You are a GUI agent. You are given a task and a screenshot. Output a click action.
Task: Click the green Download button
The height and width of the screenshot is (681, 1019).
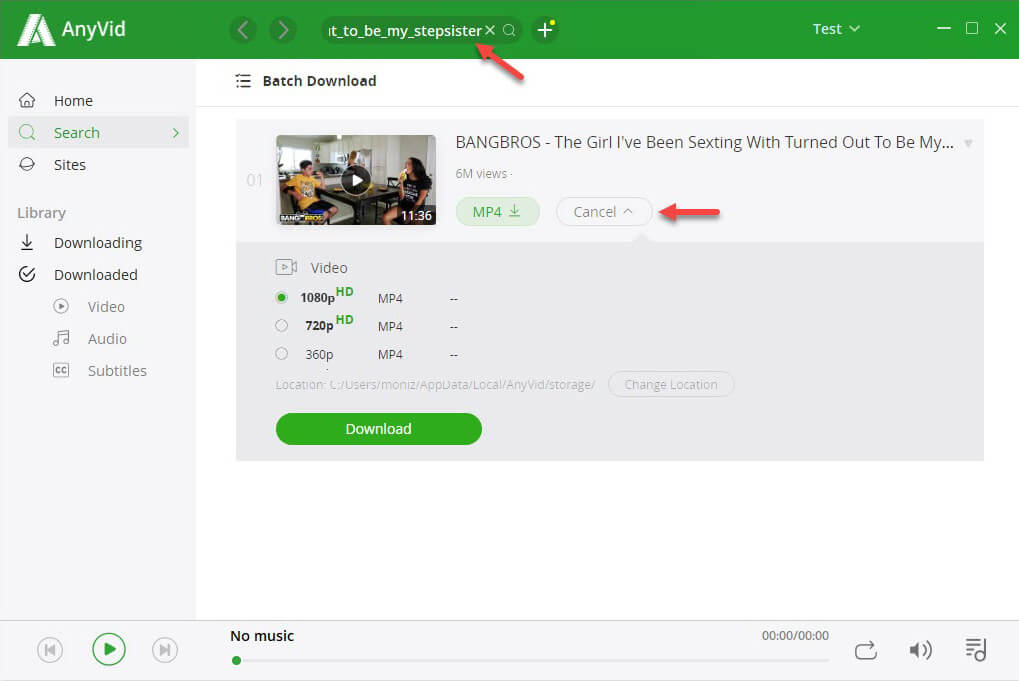(378, 429)
